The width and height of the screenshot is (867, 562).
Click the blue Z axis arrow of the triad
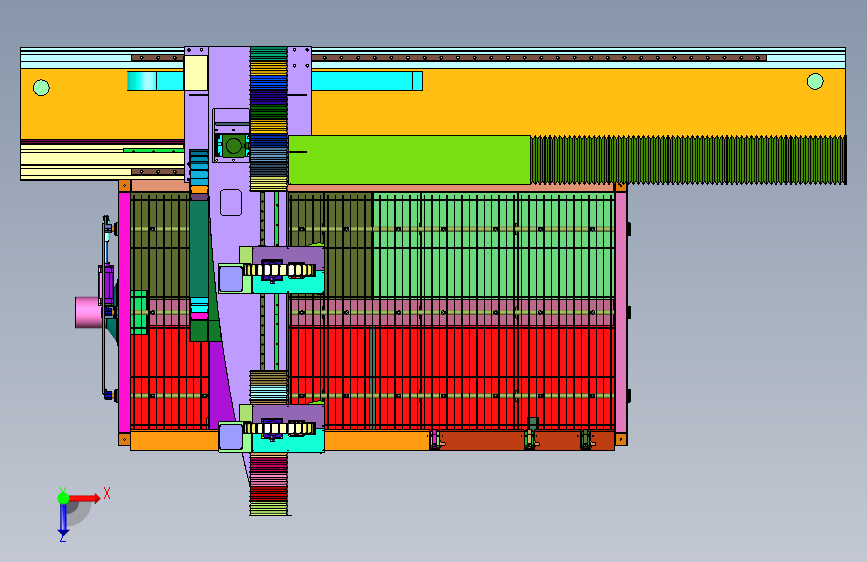[63, 520]
